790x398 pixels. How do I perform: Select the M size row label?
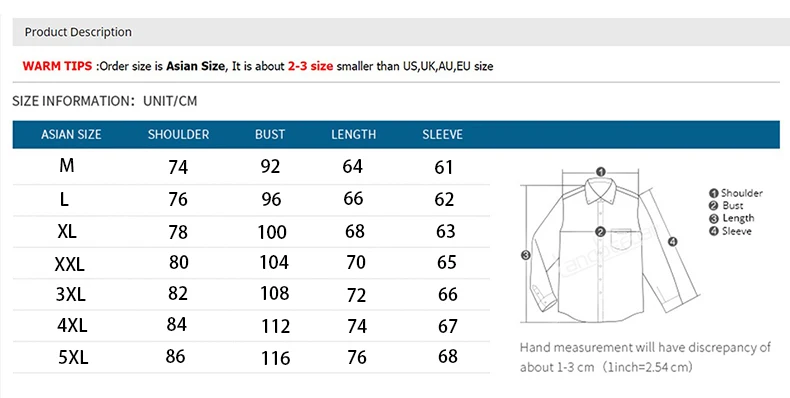pos(67,165)
